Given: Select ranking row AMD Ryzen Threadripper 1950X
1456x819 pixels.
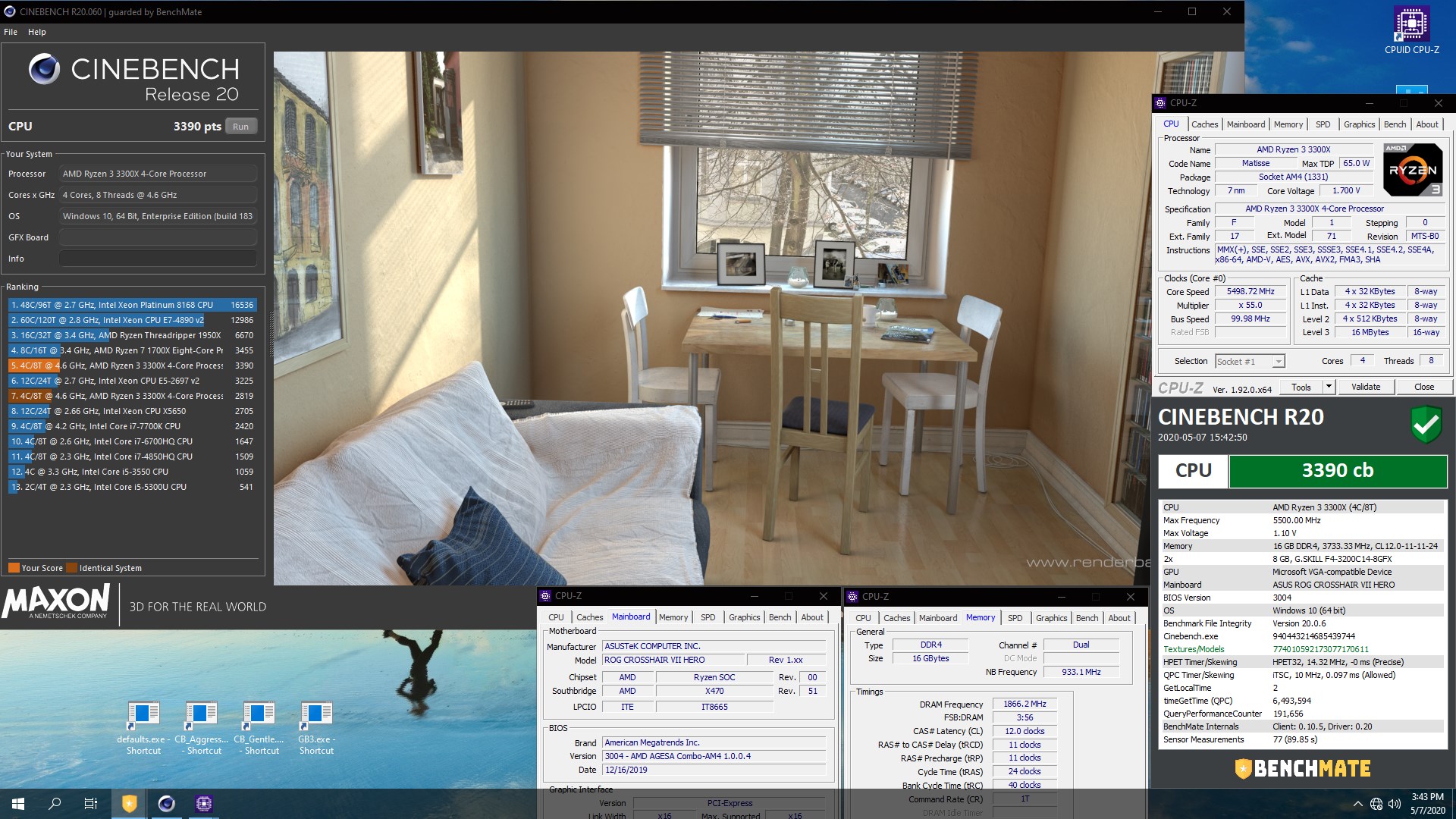Looking at the screenshot, I should point(132,335).
